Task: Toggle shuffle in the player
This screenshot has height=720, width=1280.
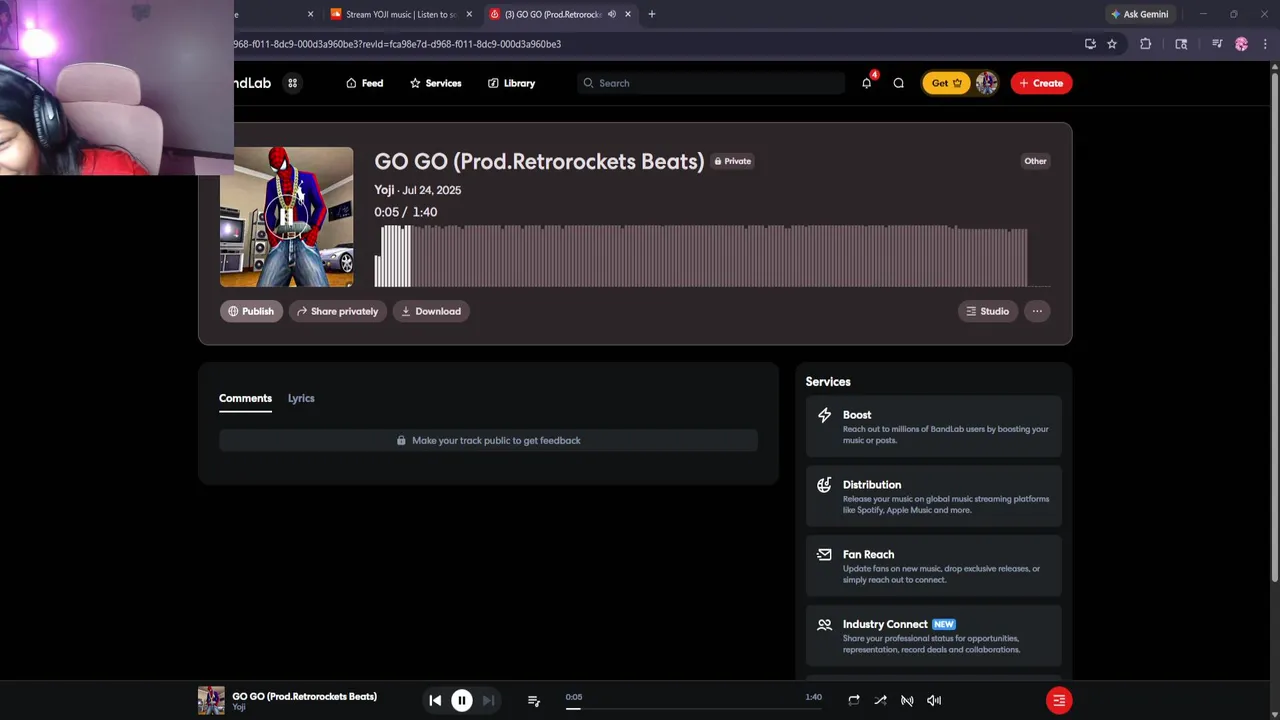Action: point(880,701)
